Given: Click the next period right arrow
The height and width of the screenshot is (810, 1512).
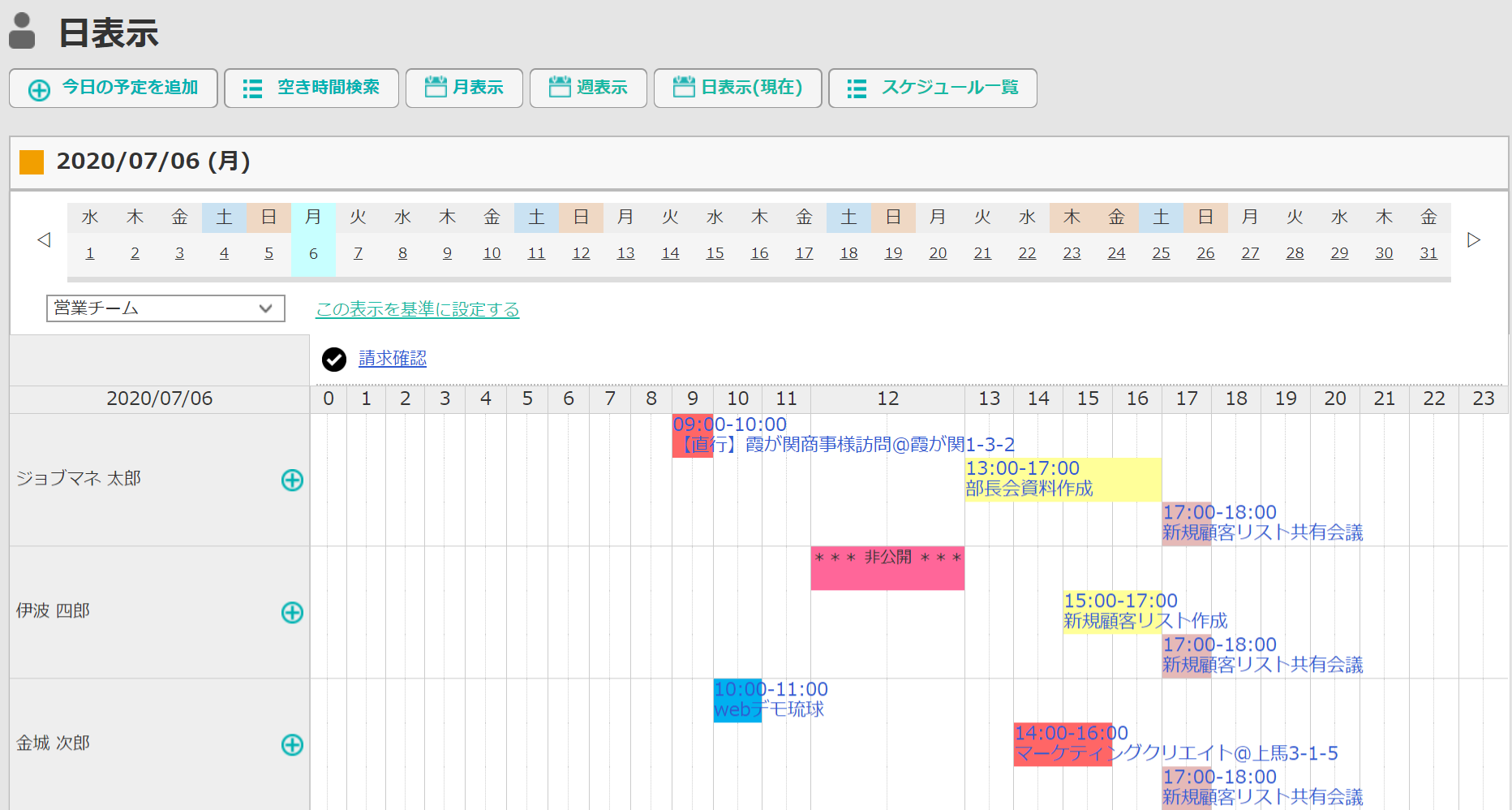Looking at the screenshot, I should tap(1474, 240).
